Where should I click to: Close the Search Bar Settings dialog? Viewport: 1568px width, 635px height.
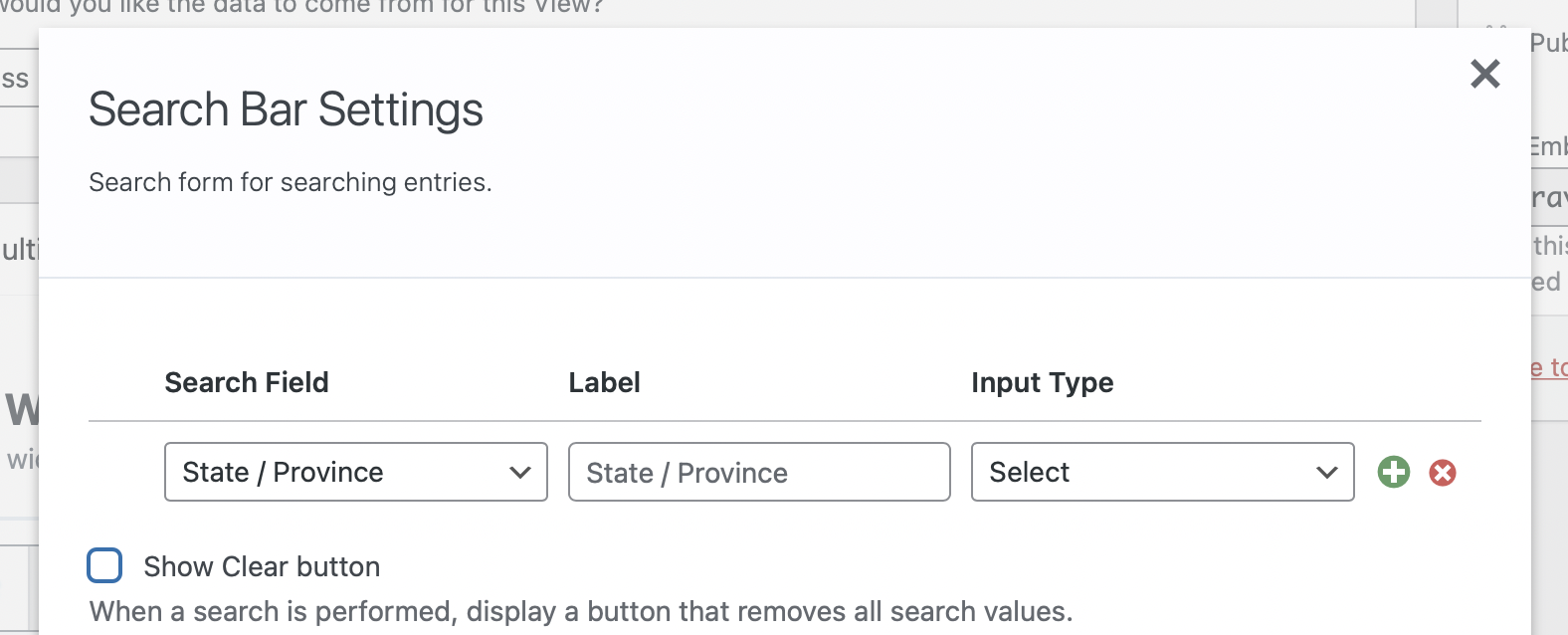[1484, 74]
